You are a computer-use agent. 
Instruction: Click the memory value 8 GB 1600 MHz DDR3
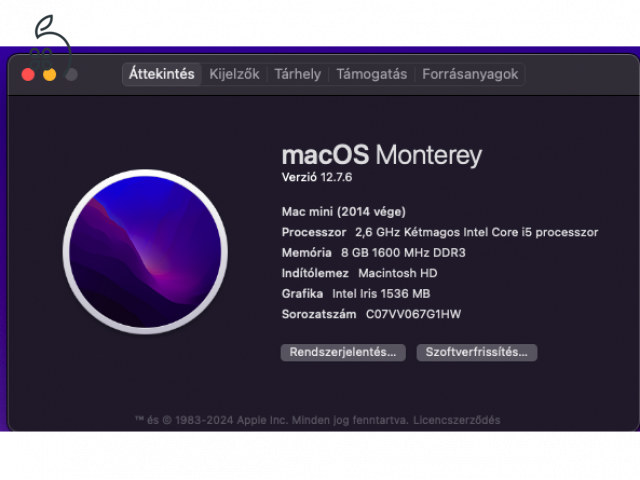[x=403, y=253]
